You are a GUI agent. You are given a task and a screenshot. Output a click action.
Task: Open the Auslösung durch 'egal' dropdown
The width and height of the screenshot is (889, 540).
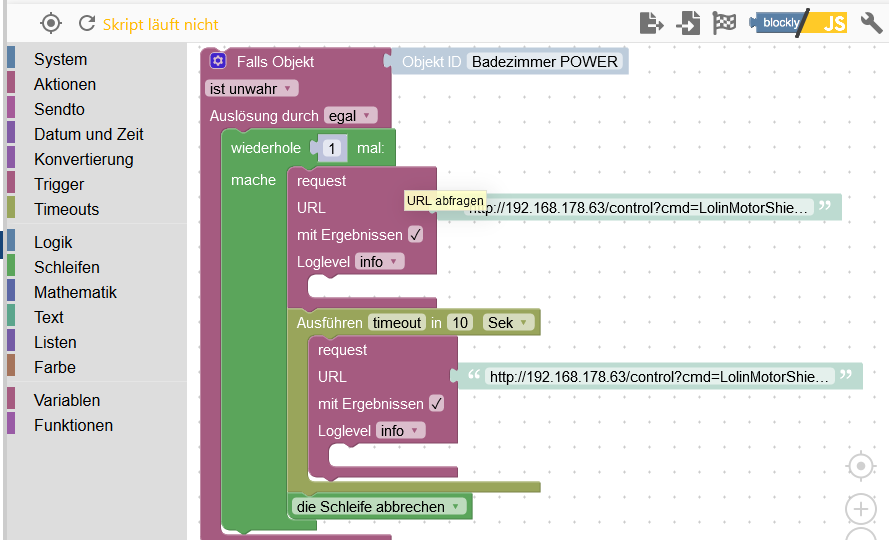(x=350, y=116)
